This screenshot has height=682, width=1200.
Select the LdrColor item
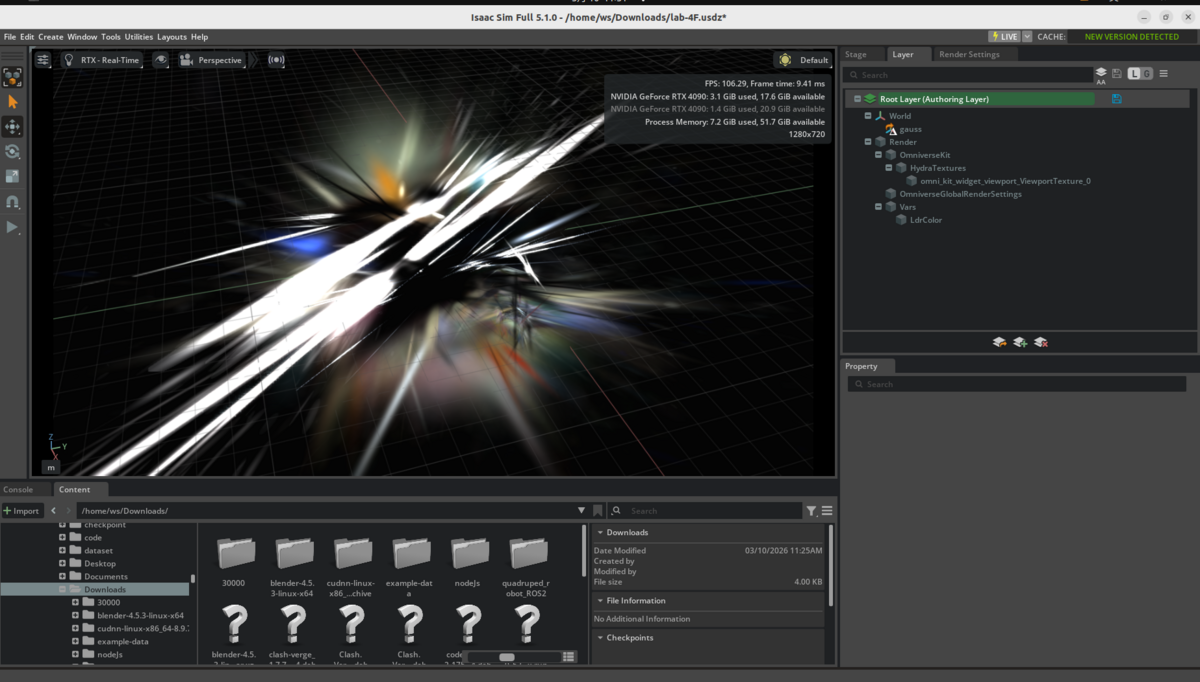926,220
